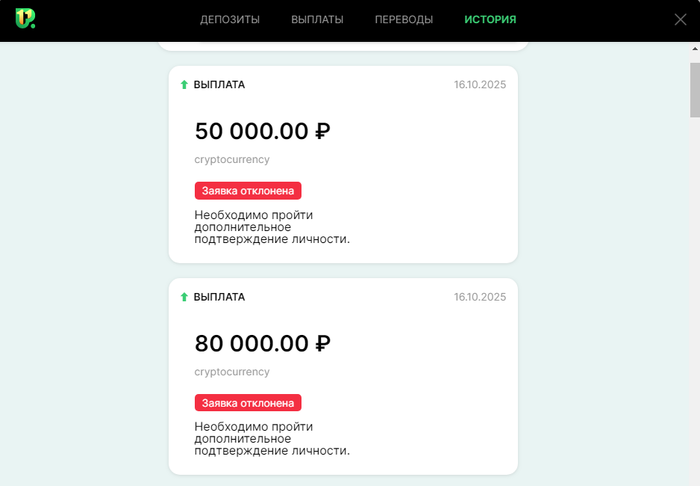Open the ДЕПОЗИТЫ tab
Image resolution: width=700 pixels, height=486 pixels.
(x=230, y=20)
